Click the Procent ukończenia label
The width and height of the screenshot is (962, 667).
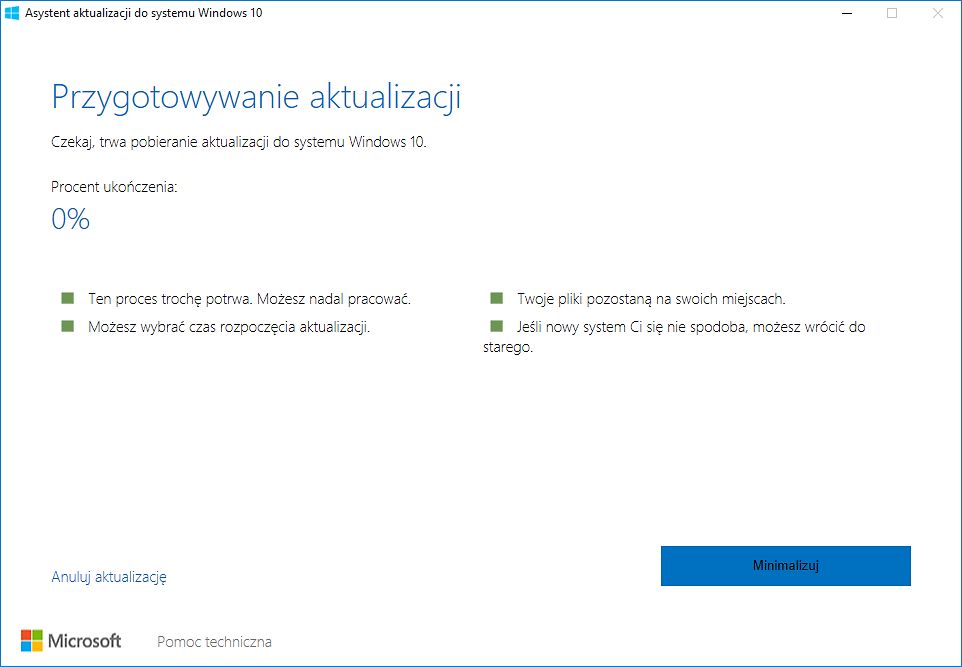tap(114, 187)
